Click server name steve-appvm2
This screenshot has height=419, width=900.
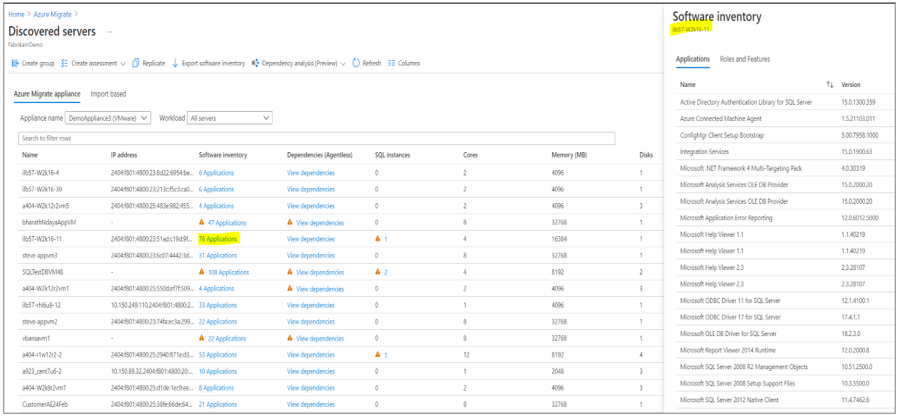[x=42, y=321]
